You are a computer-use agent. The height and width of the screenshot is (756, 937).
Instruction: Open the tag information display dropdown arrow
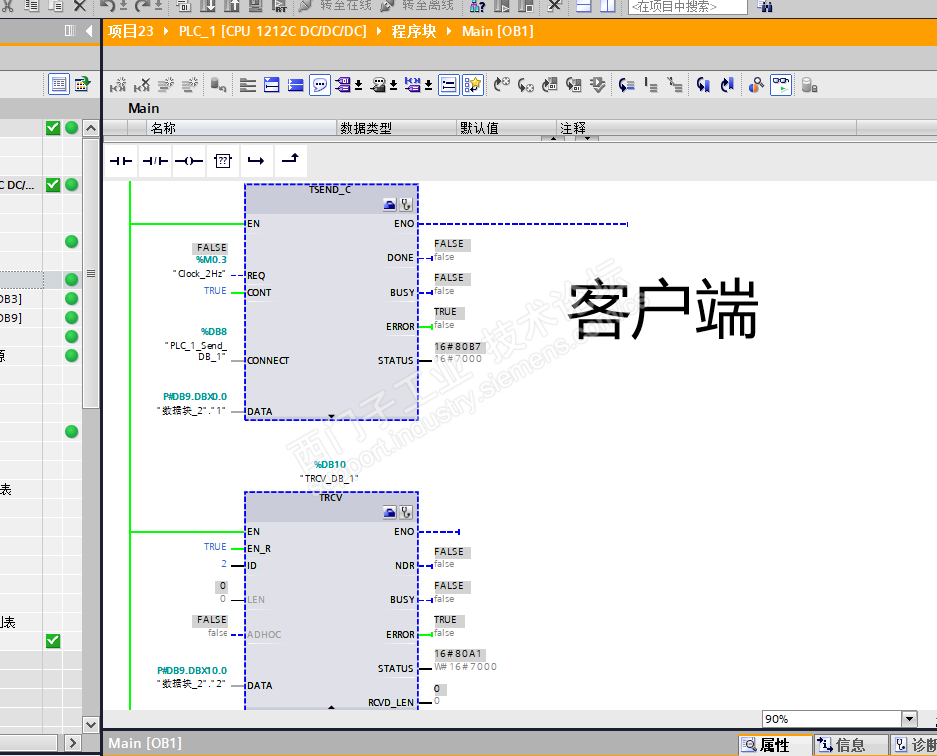[x=393, y=86]
